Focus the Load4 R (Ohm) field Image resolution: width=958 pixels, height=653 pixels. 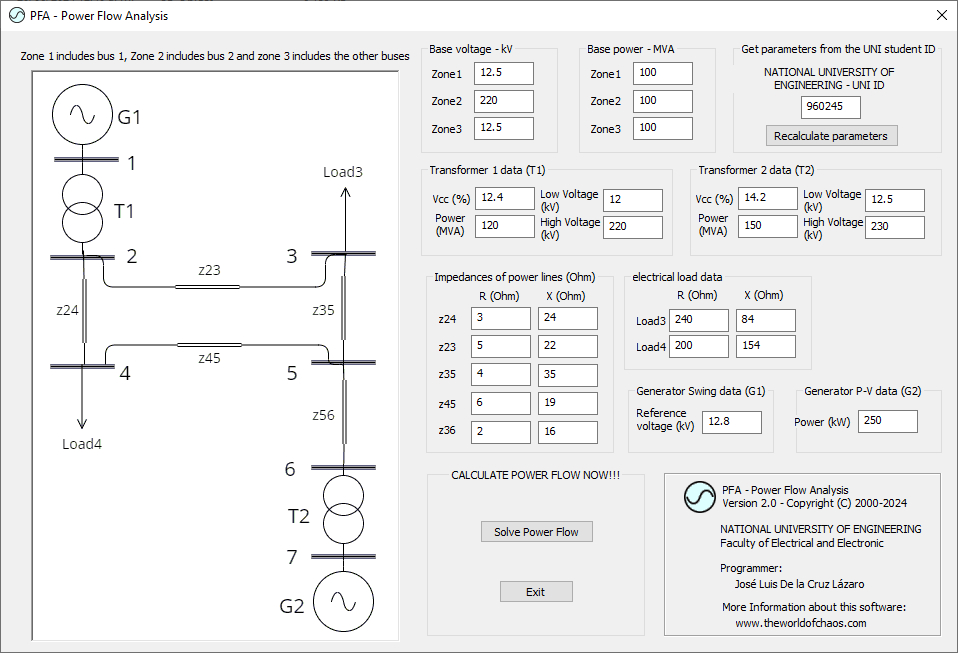click(x=699, y=346)
